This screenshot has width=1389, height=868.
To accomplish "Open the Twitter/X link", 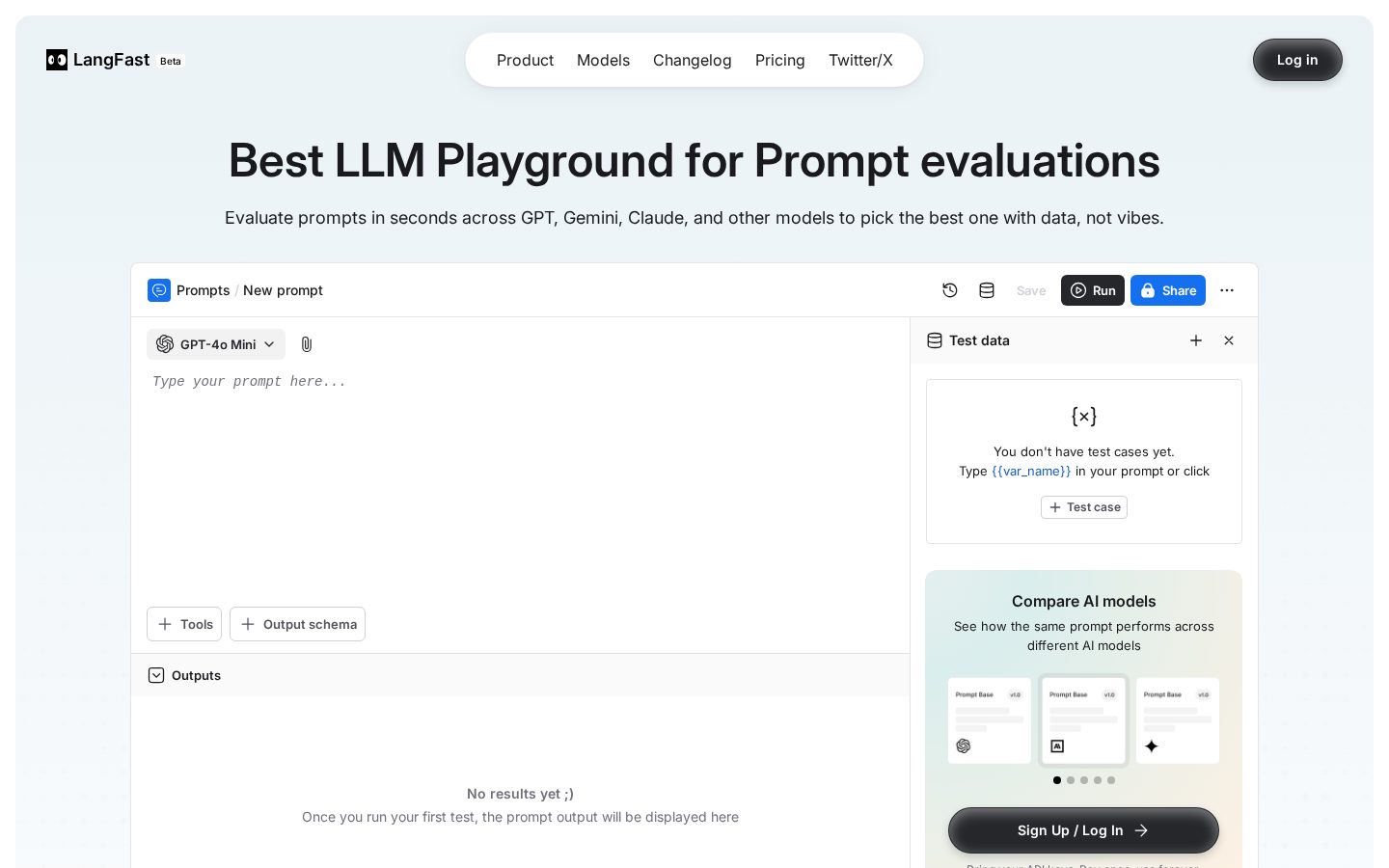I will tap(860, 60).
